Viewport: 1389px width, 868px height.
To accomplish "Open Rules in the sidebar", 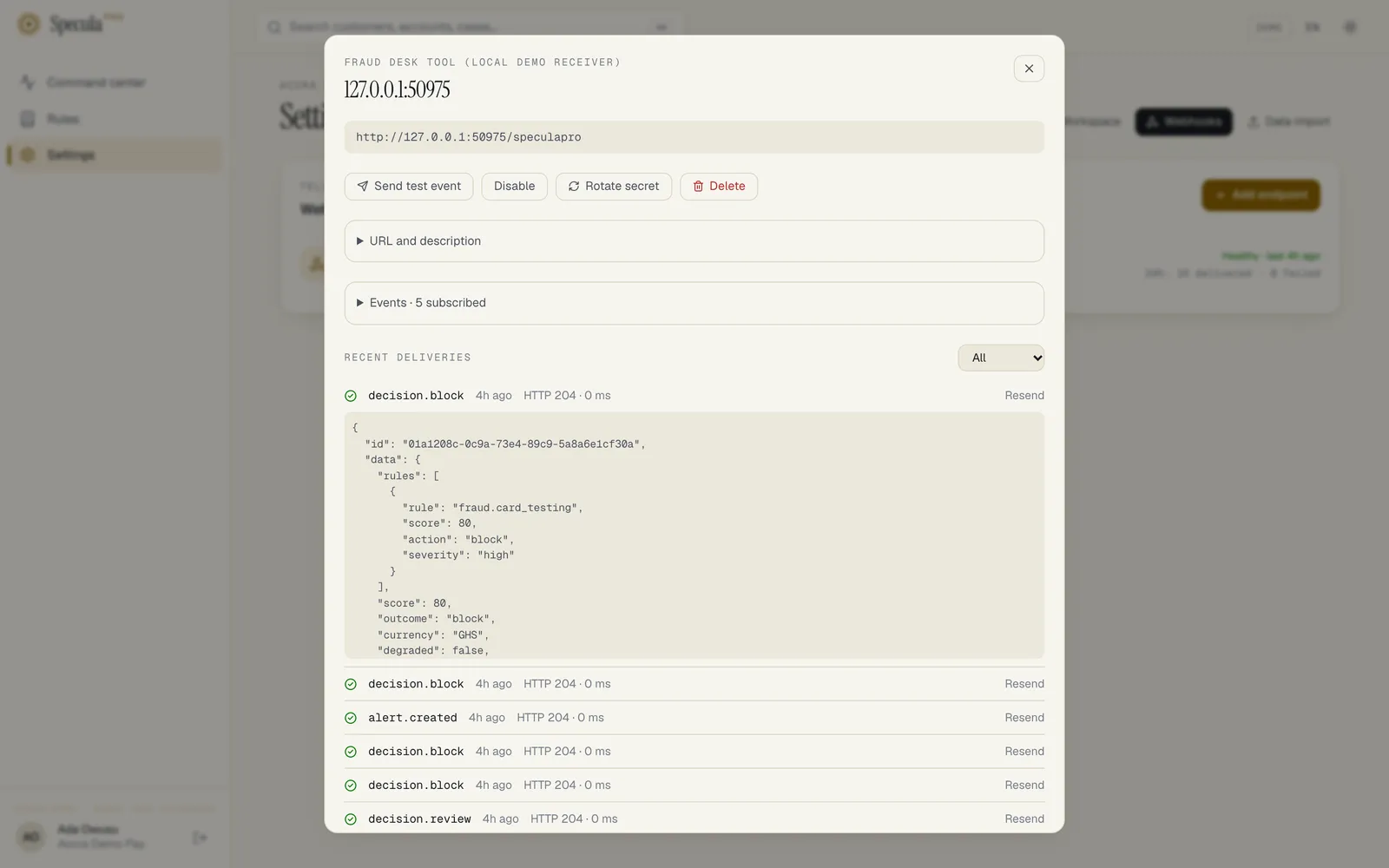I will coord(115,119).
